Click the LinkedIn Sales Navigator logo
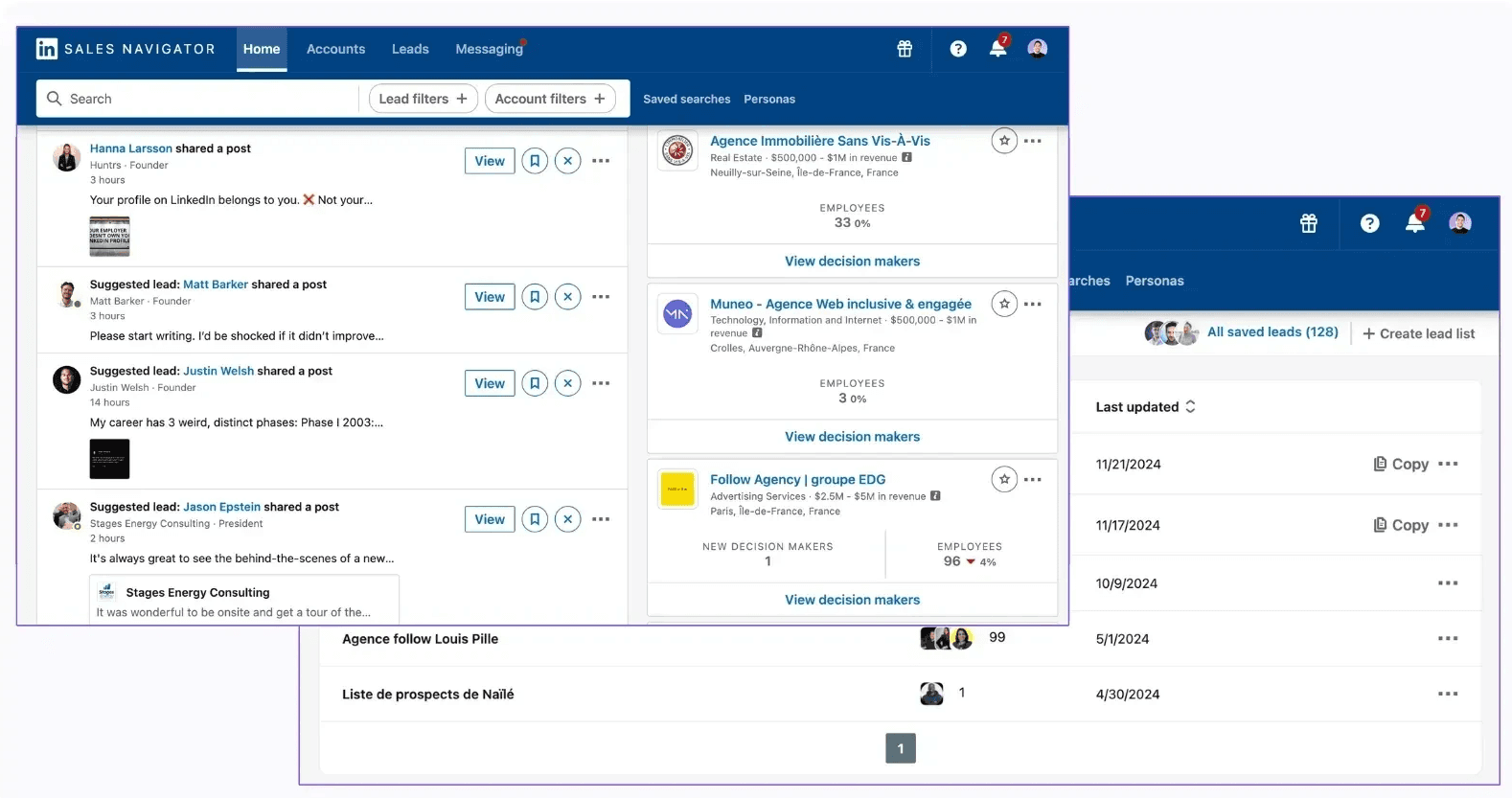Viewport: 1512px width, 798px height. [x=126, y=49]
